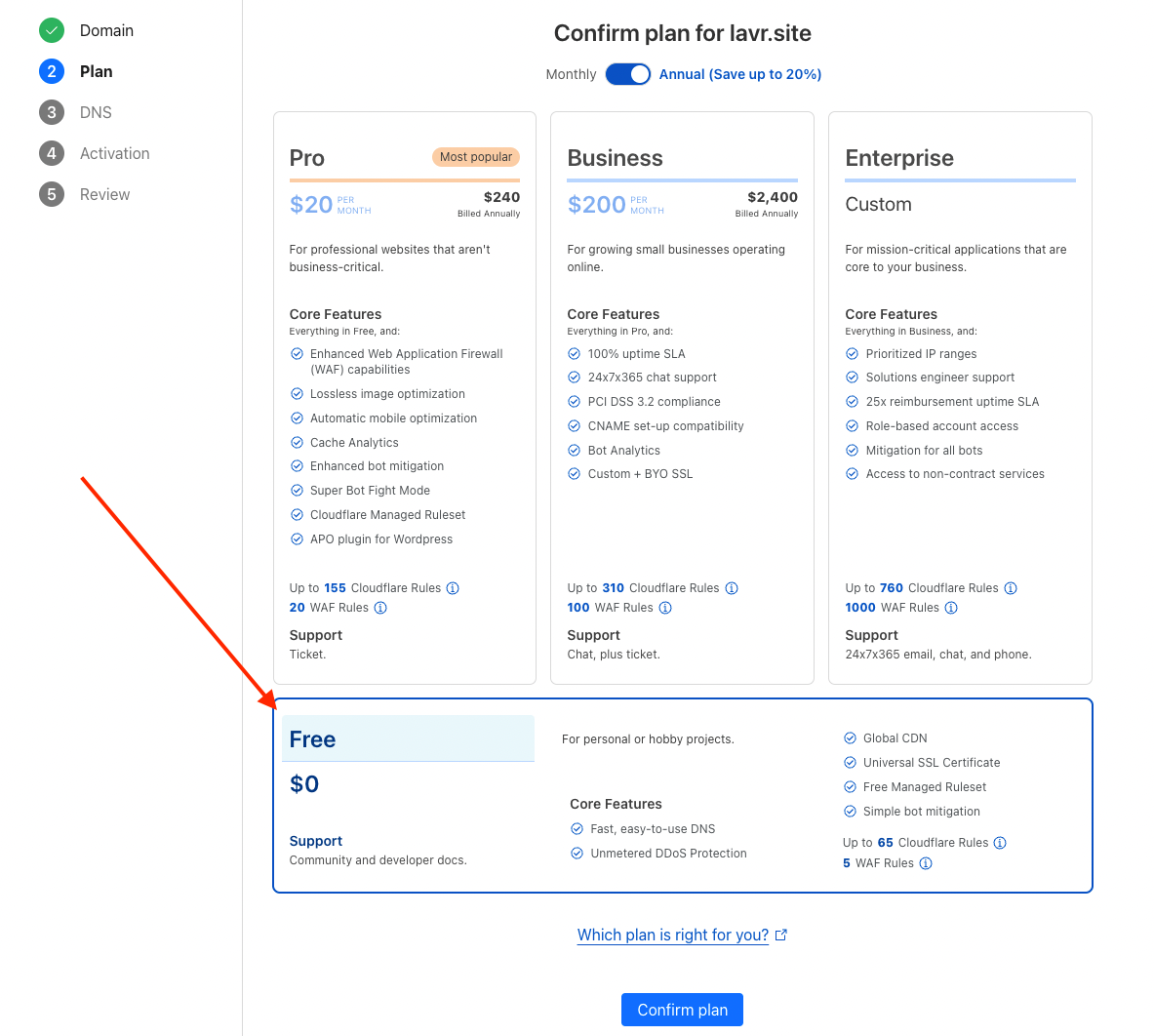This screenshot has height=1036, width=1154.
Task: Open info icon beside 310 Cloudflare Rules
Action: point(732,588)
